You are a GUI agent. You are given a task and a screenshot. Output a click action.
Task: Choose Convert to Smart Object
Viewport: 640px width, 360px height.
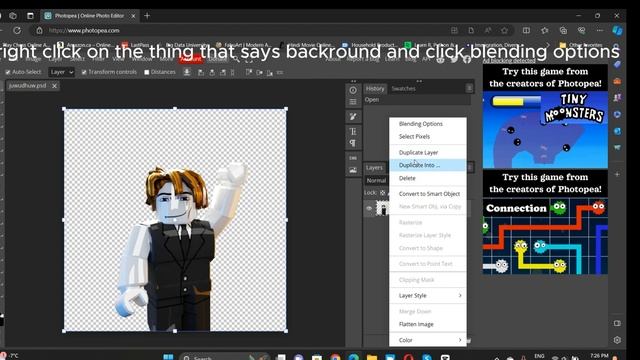click(x=428, y=193)
